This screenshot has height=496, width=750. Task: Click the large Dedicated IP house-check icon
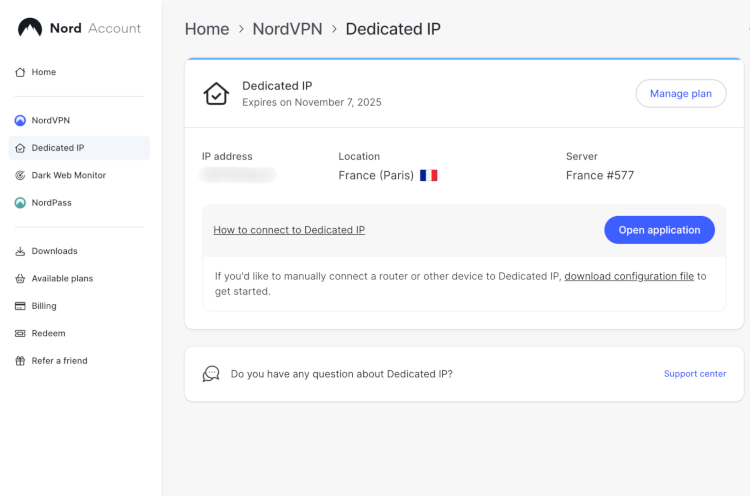[x=216, y=93]
